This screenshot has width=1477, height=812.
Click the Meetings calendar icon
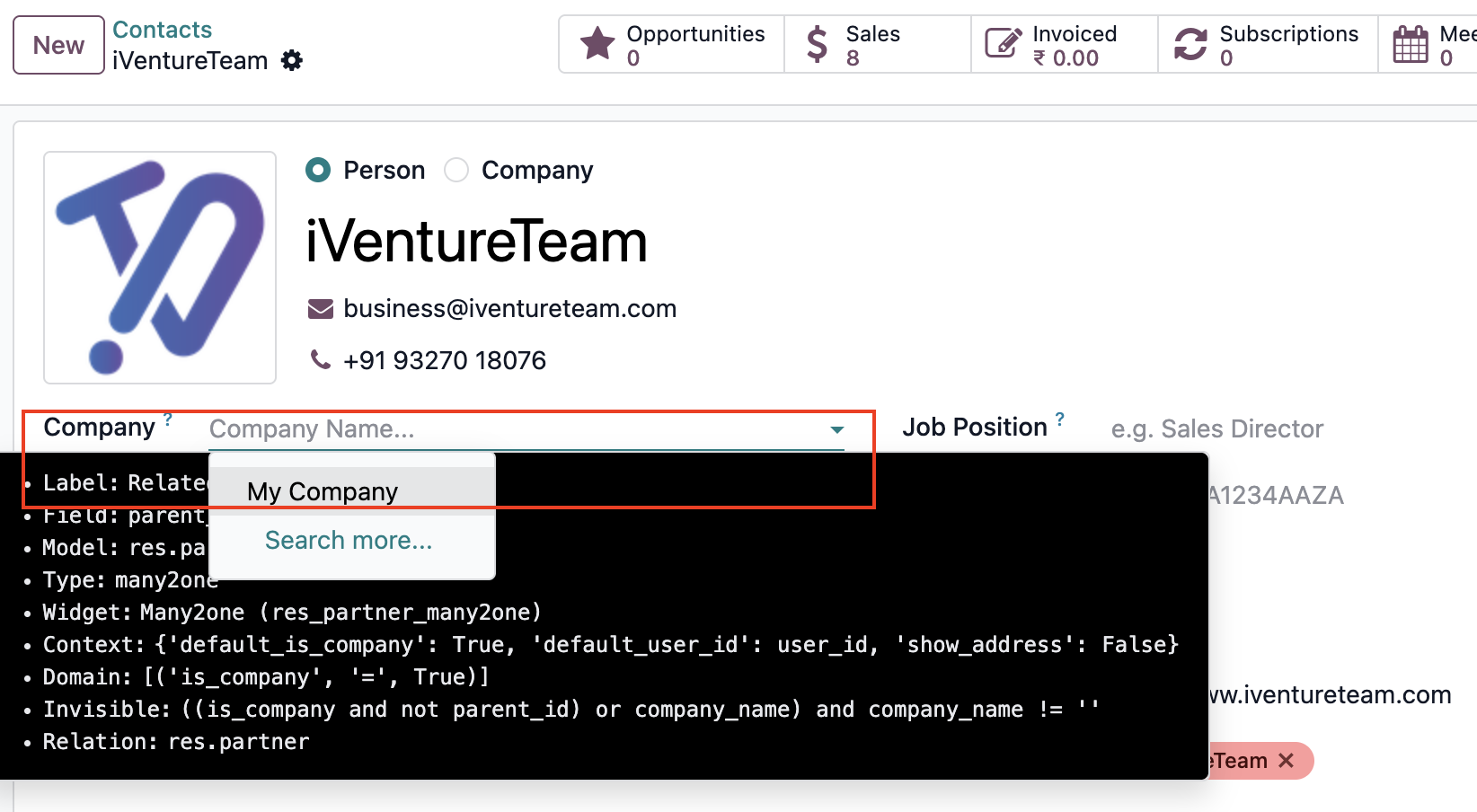(1411, 44)
